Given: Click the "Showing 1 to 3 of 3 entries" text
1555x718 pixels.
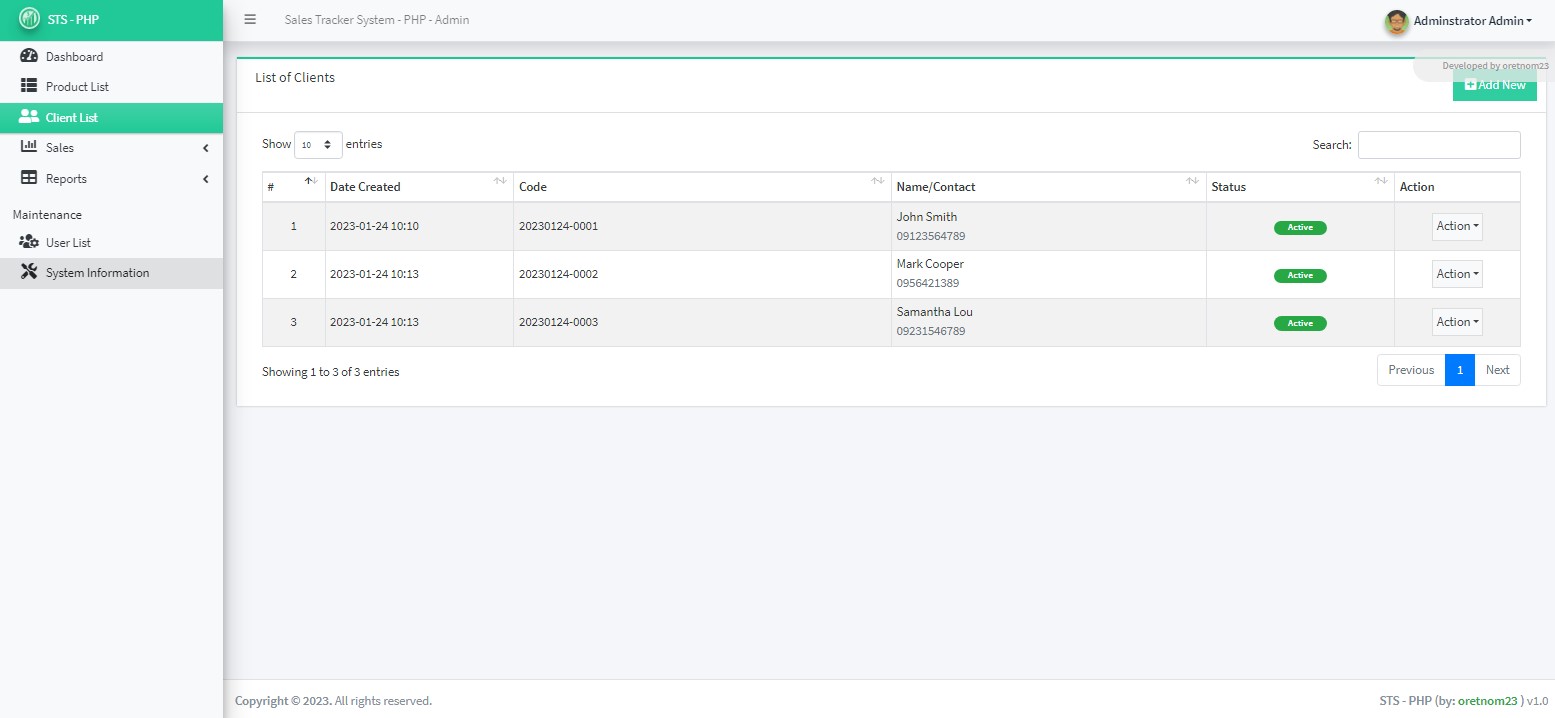Looking at the screenshot, I should (331, 372).
